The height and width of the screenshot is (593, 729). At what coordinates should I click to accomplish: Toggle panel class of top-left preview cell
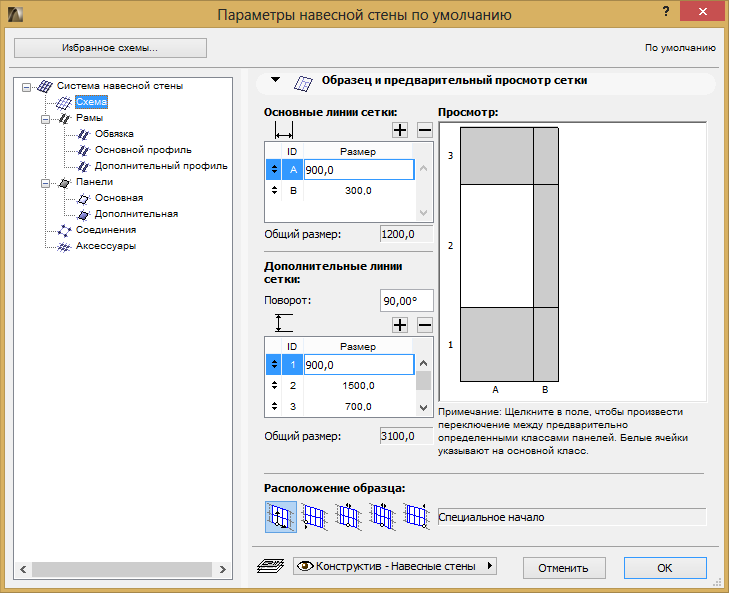coord(496,155)
